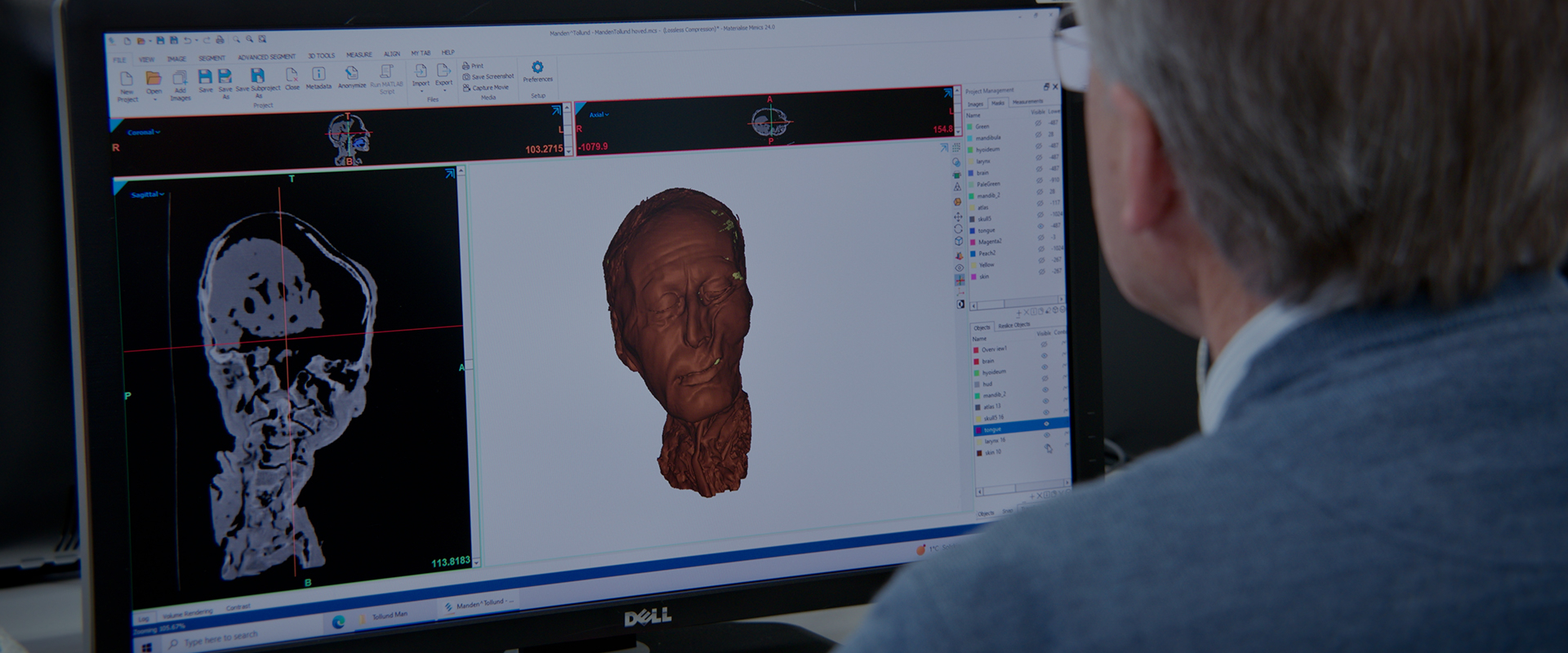Screen dimensions: 1568x653
Task: Toggle visibility of the mandibula mask
Action: click(x=1039, y=135)
